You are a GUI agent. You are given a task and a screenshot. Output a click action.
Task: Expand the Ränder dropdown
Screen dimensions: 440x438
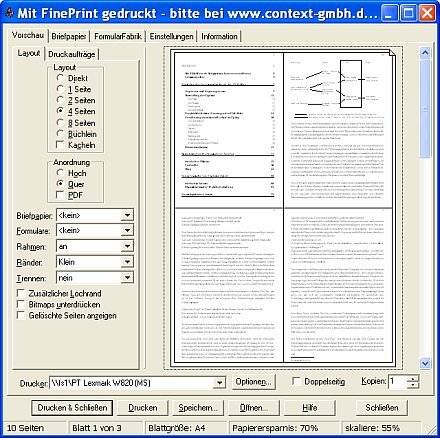[x=127, y=262]
